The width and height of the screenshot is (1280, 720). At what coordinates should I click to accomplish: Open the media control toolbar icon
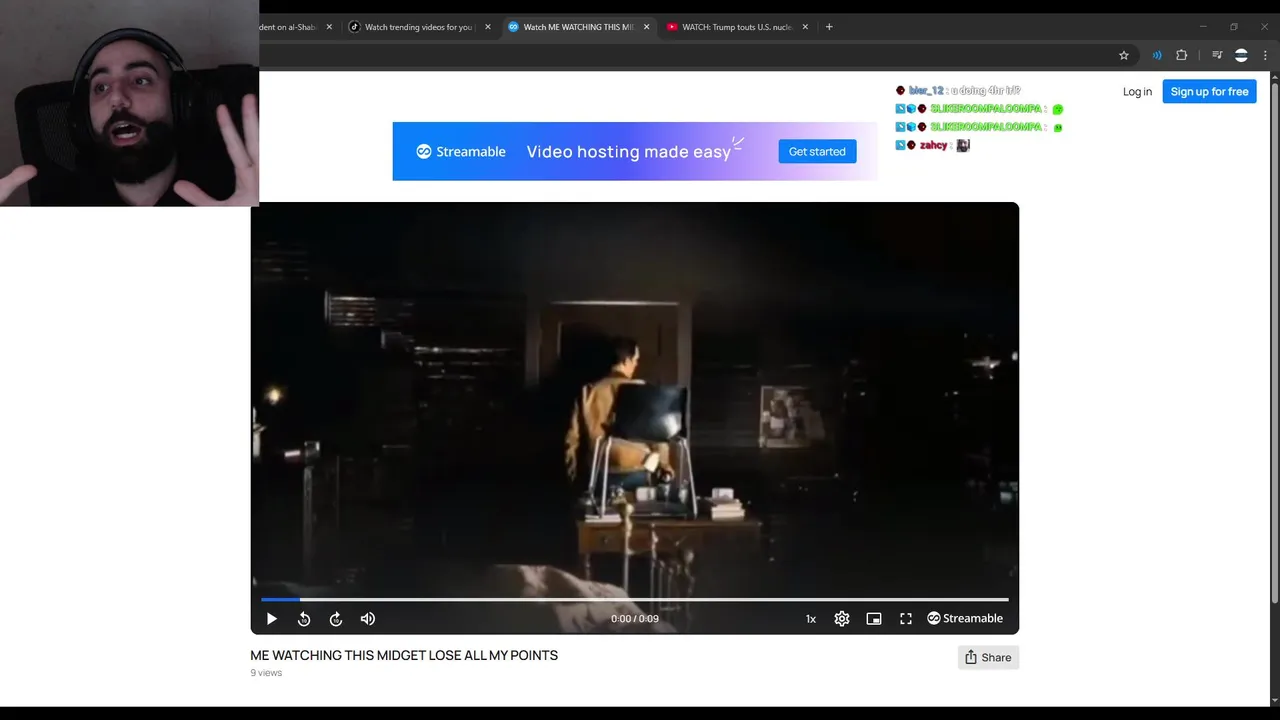[x=1217, y=55]
